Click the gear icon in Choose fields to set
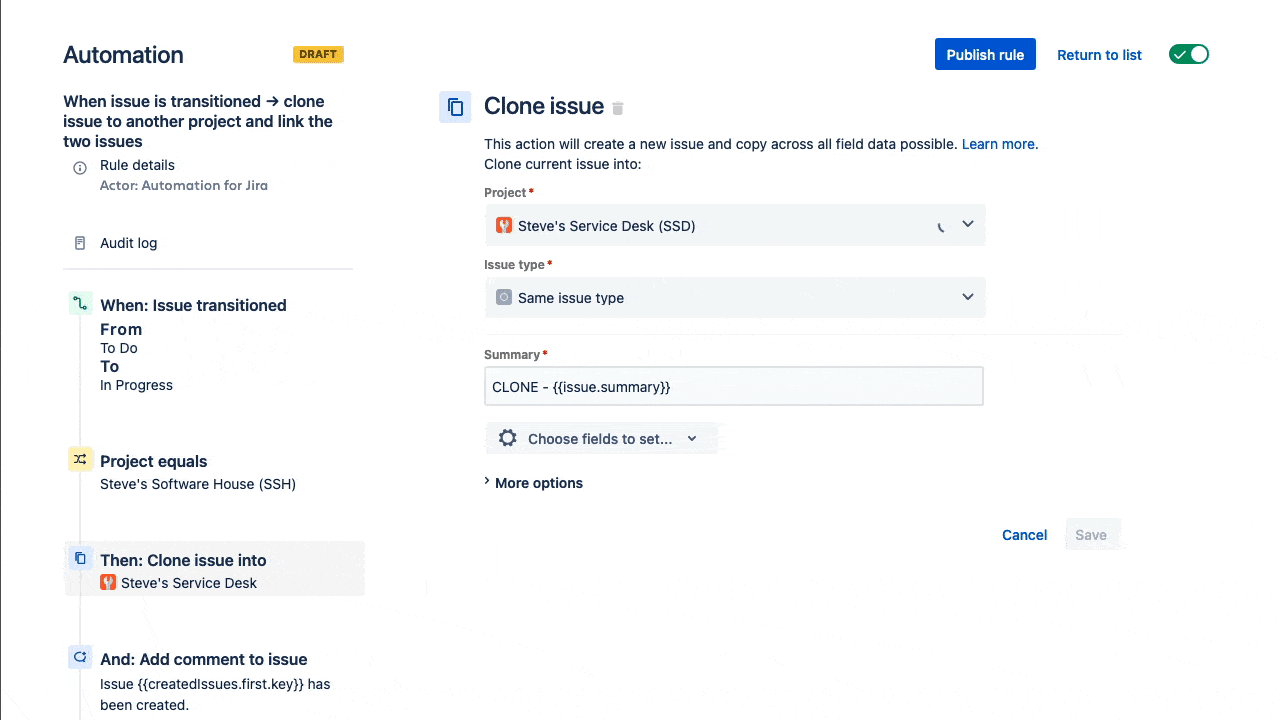Viewport: 1280px width, 720px height. click(x=508, y=439)
